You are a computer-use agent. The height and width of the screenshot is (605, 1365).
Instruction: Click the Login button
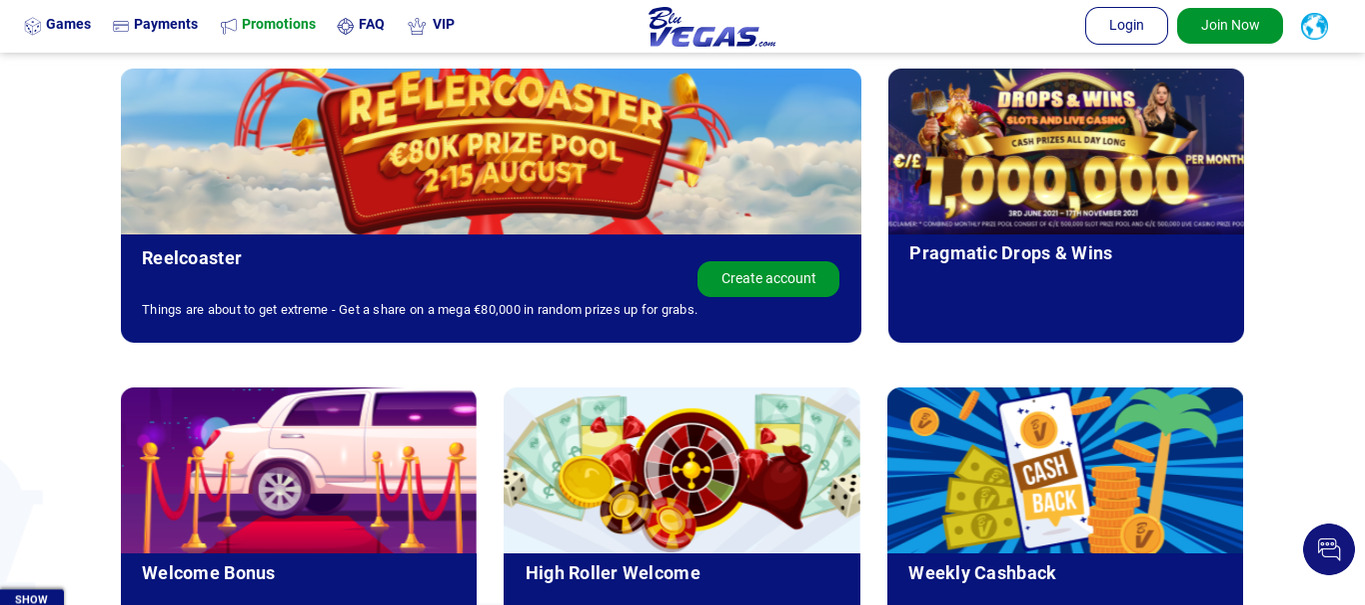click(x=1126, y=26)
